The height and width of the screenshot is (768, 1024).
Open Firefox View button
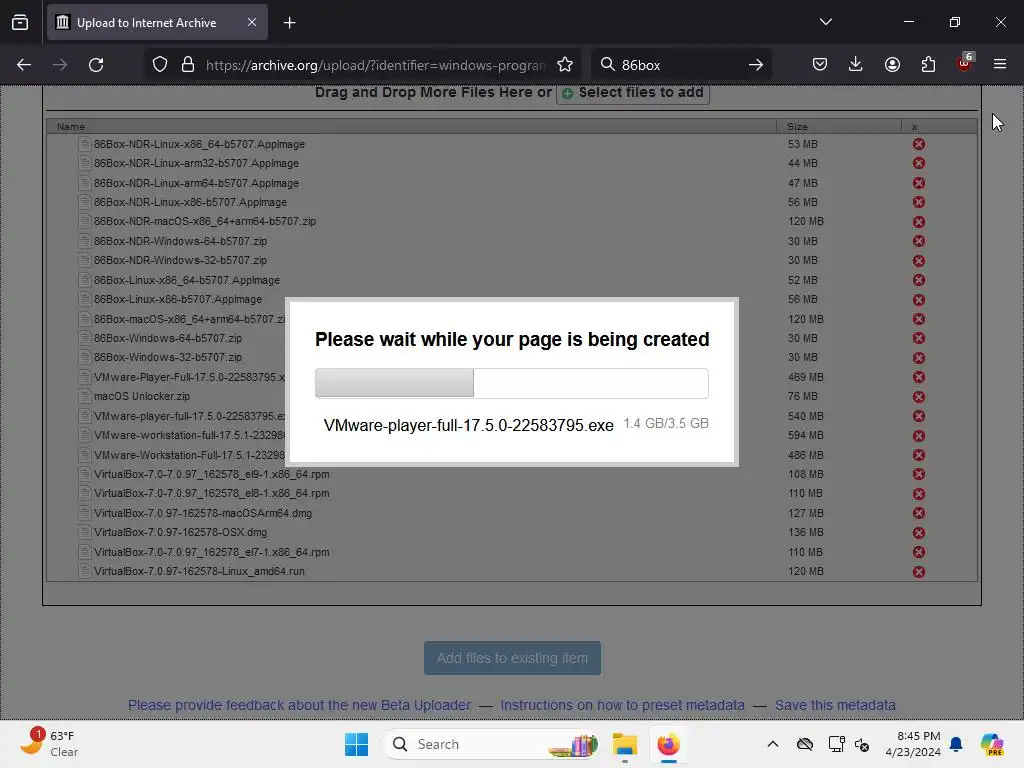click(x=20, y=22)
